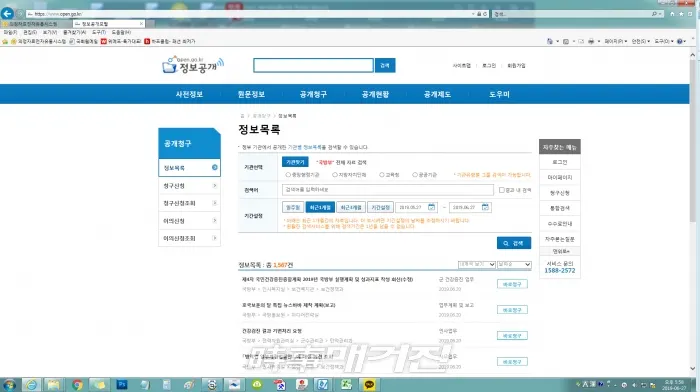
Task: Focus the 검색어 keyword input field
Action: (388, 190)
